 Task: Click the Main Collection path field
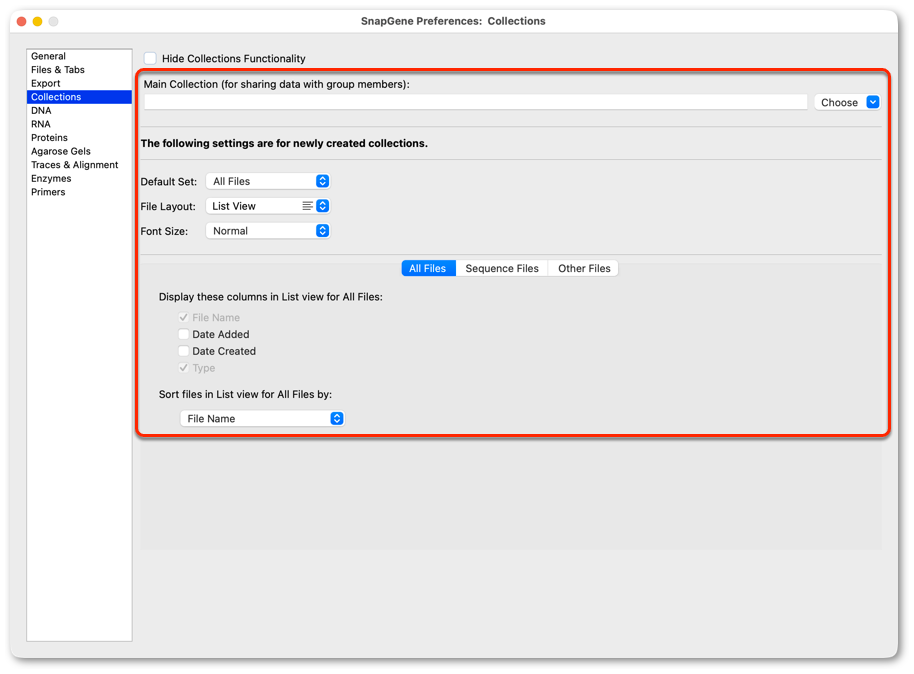[x=476, y=102]
